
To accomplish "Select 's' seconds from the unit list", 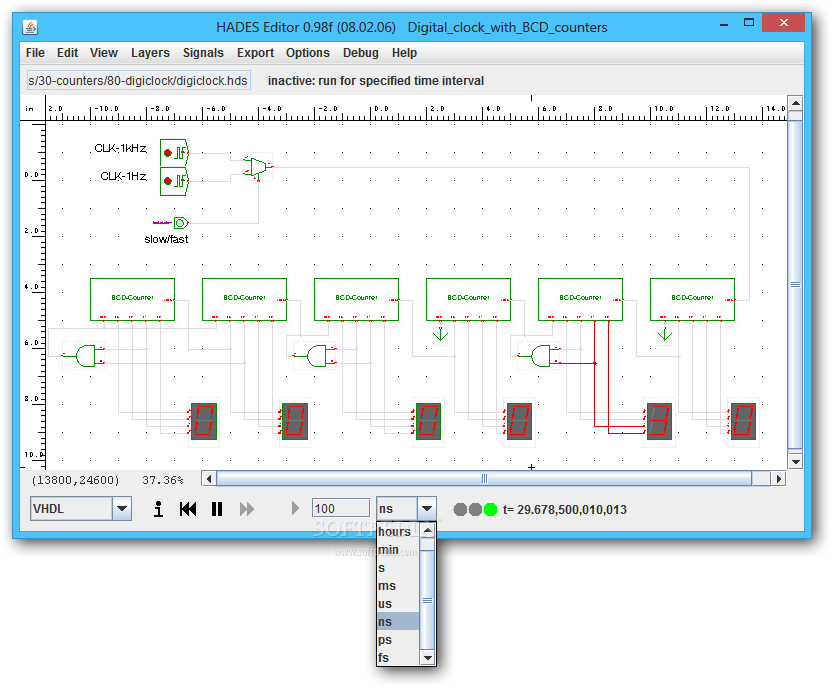I will (x=398, y=568).
